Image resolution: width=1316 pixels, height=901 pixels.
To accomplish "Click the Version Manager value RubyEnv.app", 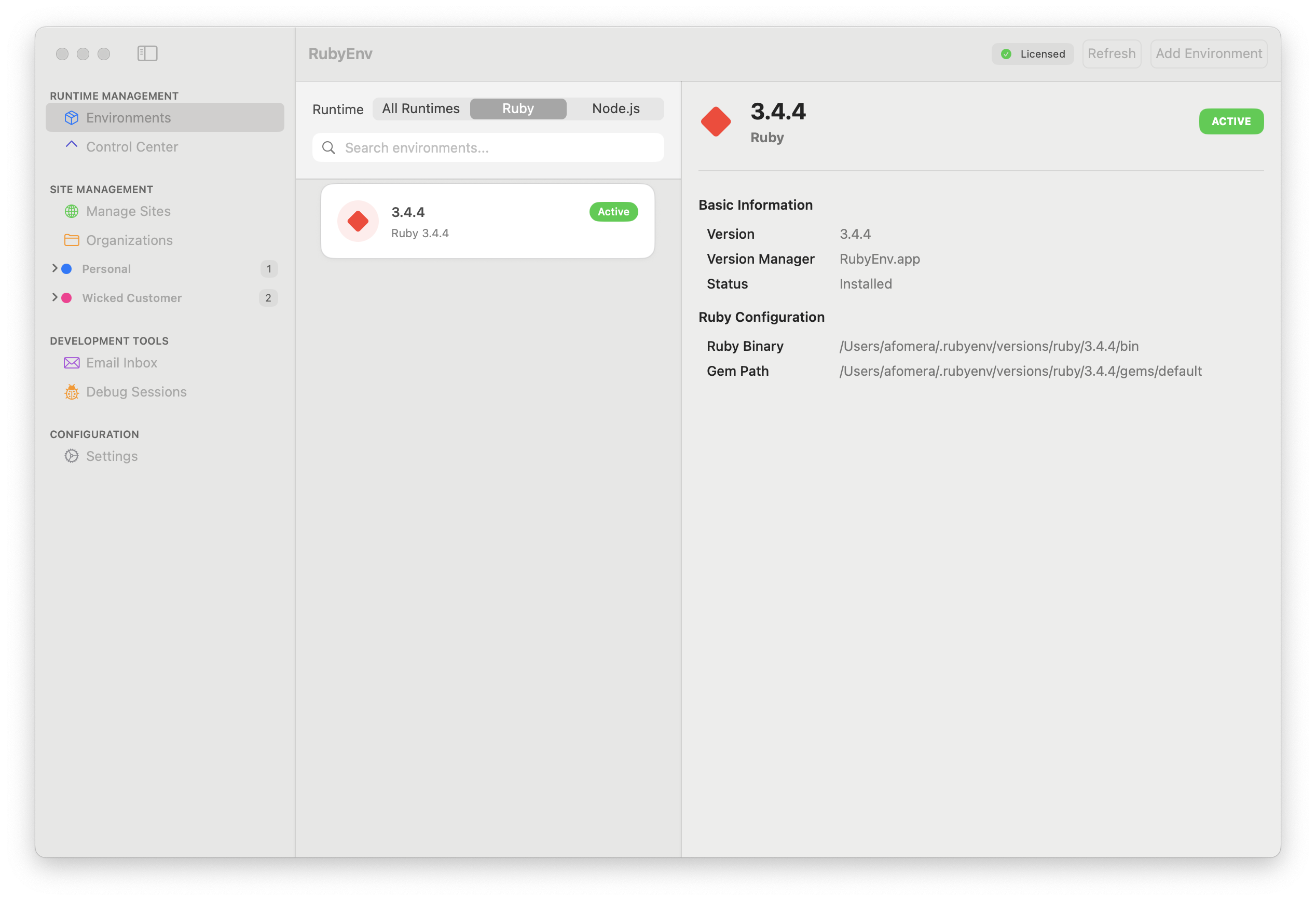I will tap(880, 259).
